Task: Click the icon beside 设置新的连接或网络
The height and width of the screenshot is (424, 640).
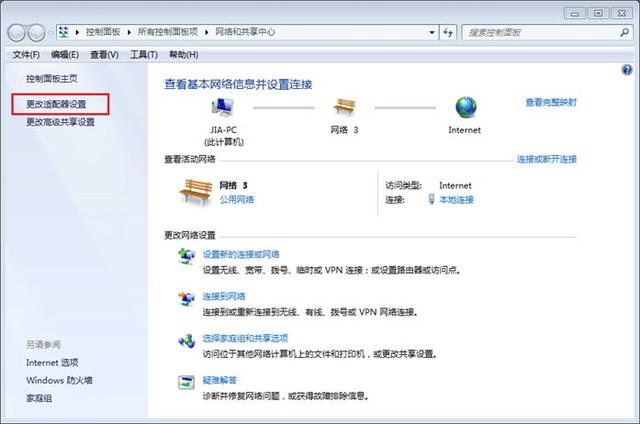Action: (x=187, y=257)
